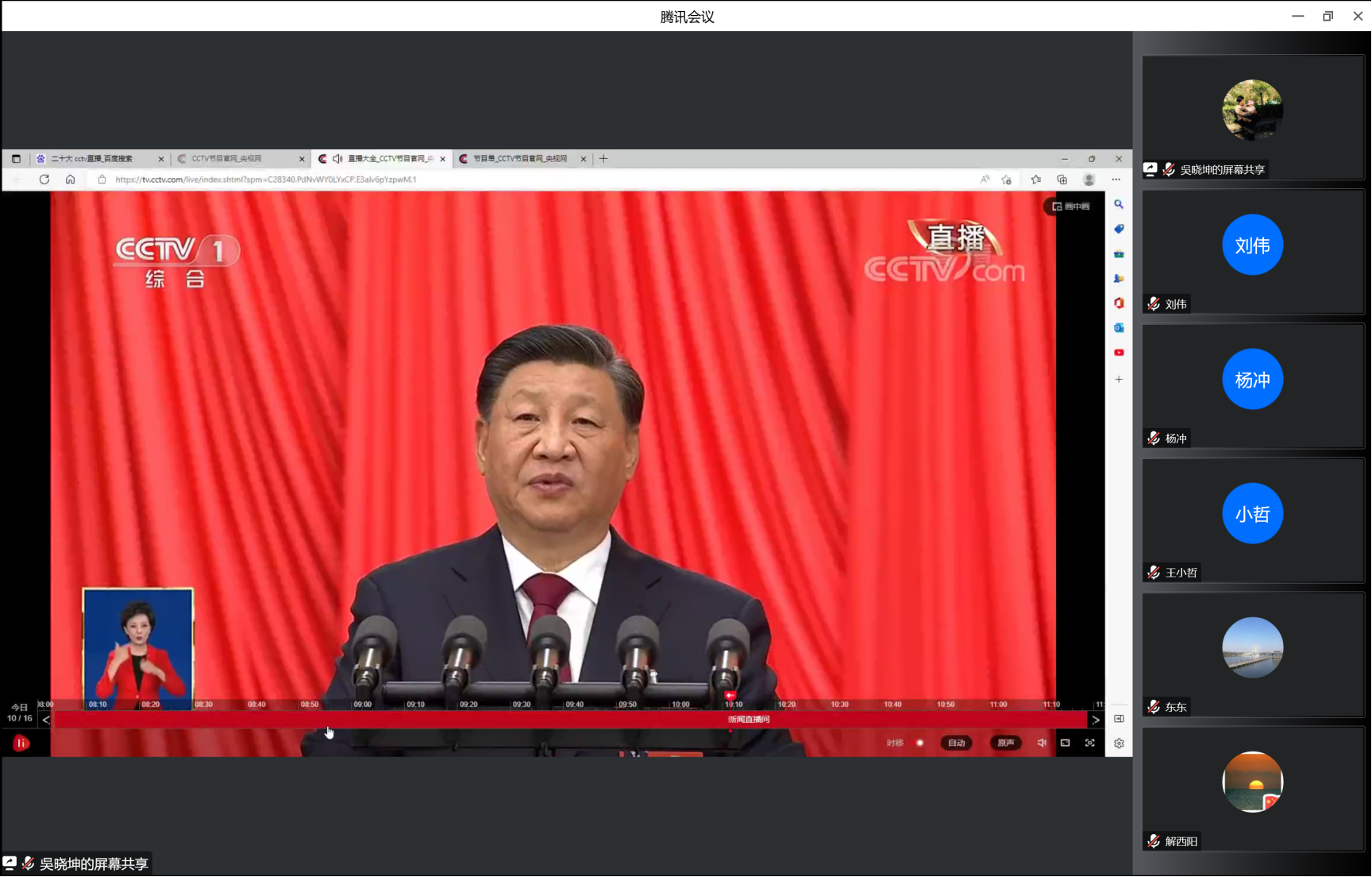
Task: Open the read aloud icon
Action: tap(985, 180)
